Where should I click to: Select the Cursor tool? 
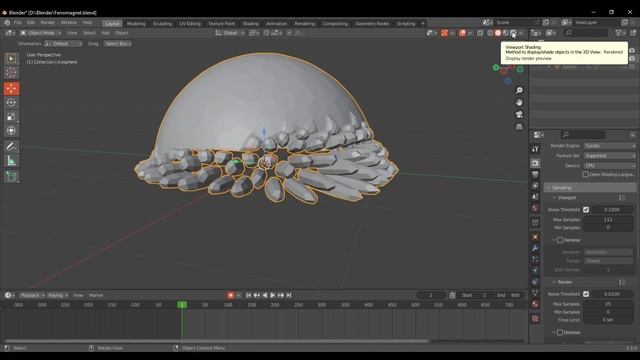click(x=11, y=73)
